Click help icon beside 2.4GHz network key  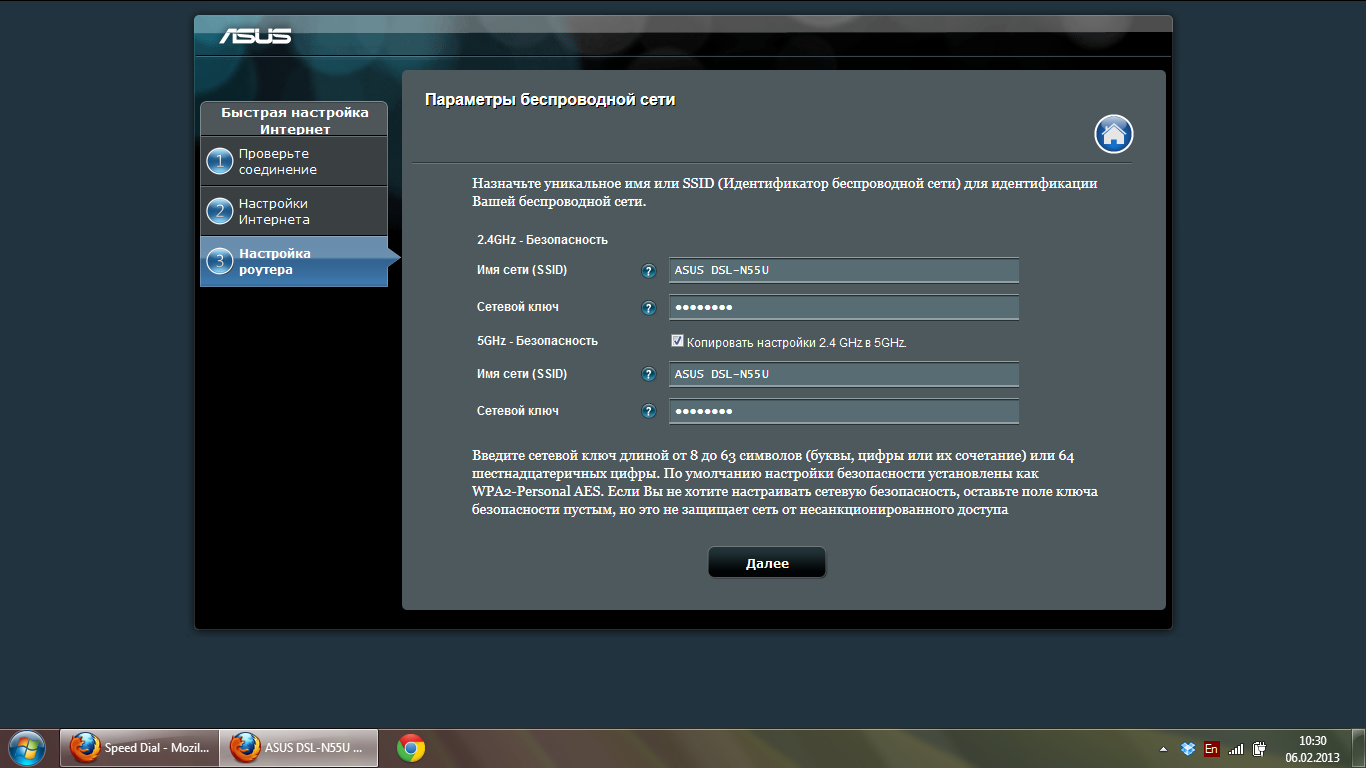(x=648, y=308)
